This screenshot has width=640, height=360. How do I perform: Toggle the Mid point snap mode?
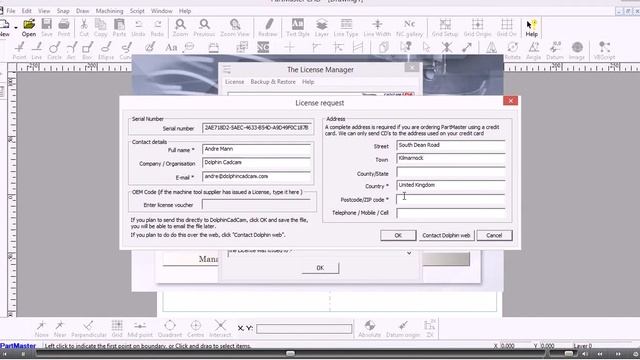point(140,329)
